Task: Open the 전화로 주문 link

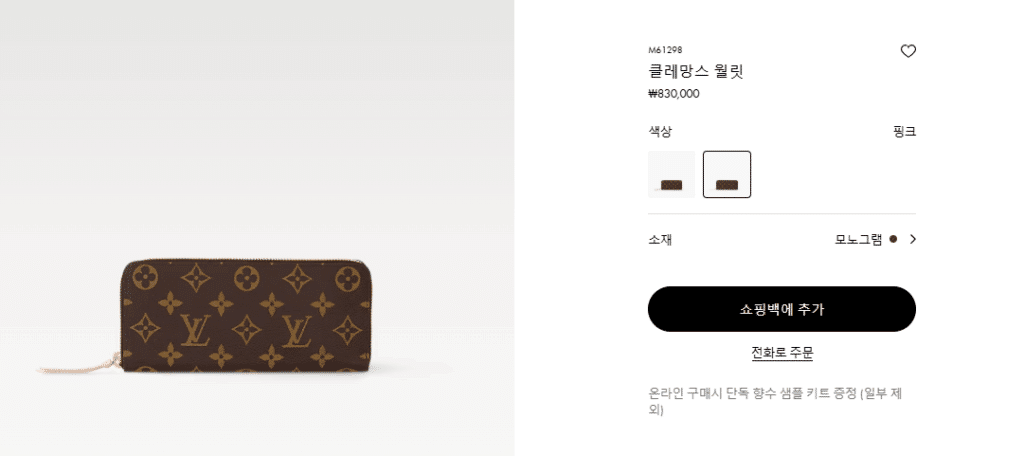Action: (x=782, y=353)
